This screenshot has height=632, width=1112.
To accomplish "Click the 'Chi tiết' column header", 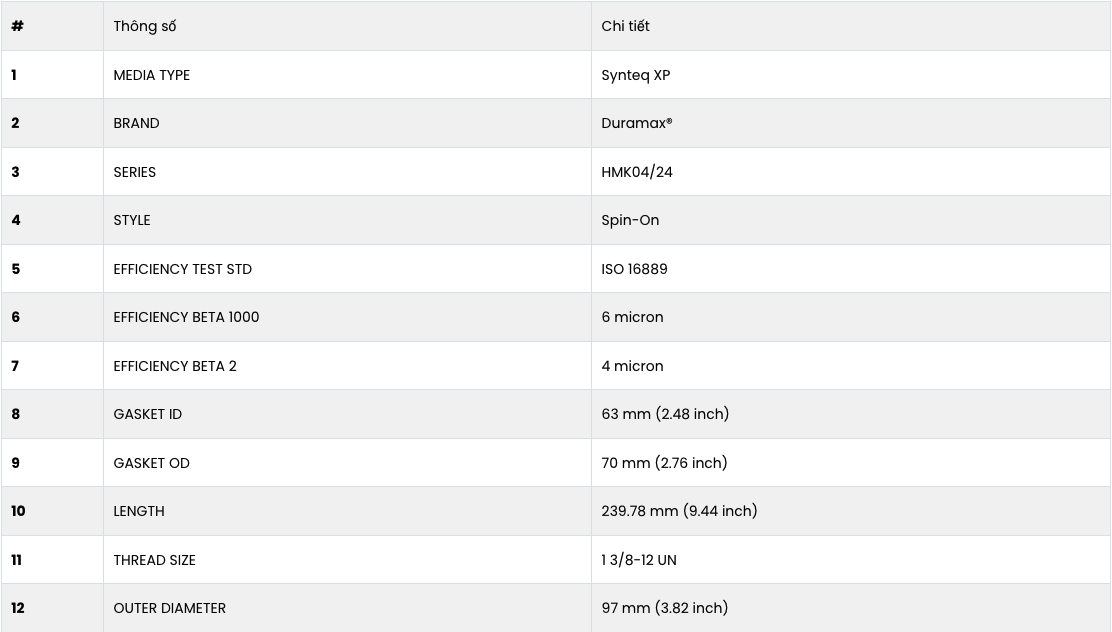I will (x=625, y=26).
